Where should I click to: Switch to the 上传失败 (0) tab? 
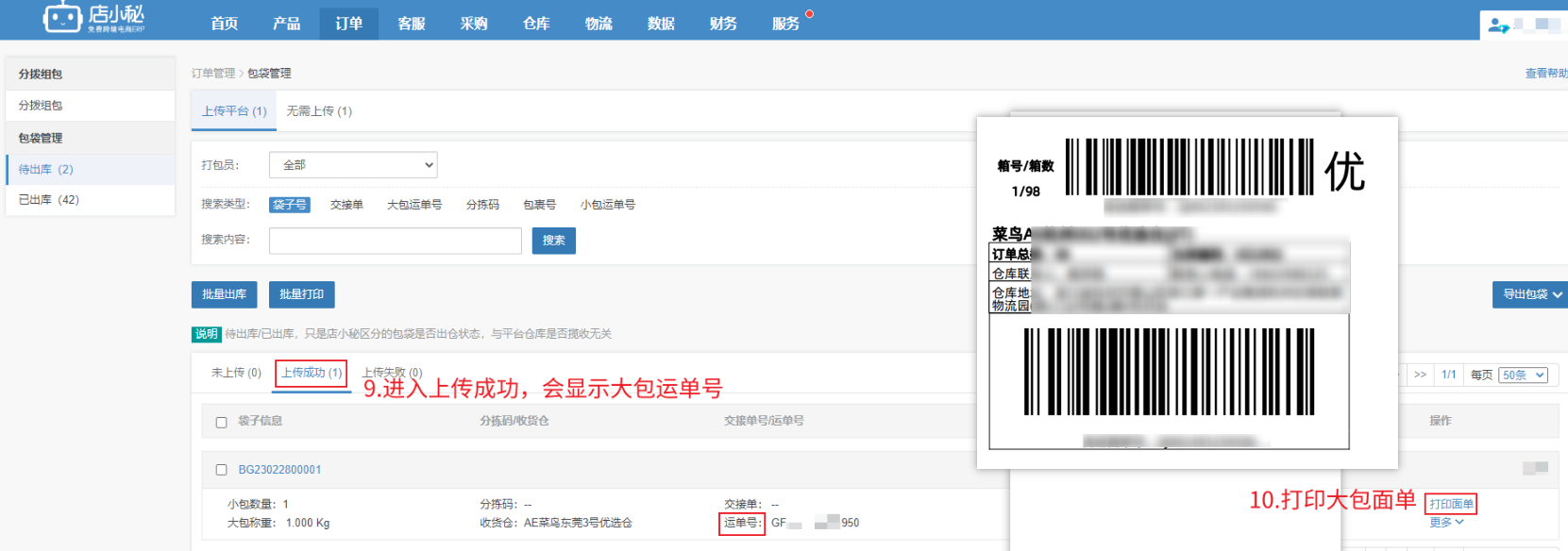click(393, 373)
